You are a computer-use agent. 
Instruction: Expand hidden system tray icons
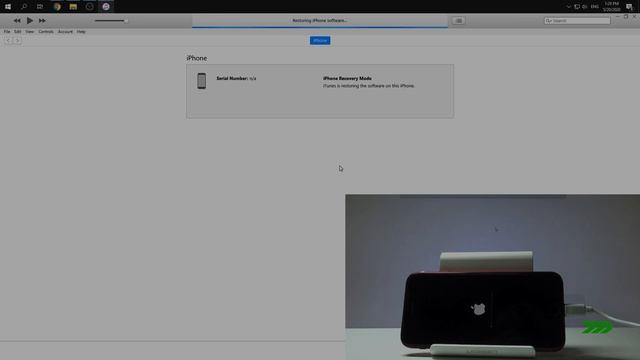569,7
